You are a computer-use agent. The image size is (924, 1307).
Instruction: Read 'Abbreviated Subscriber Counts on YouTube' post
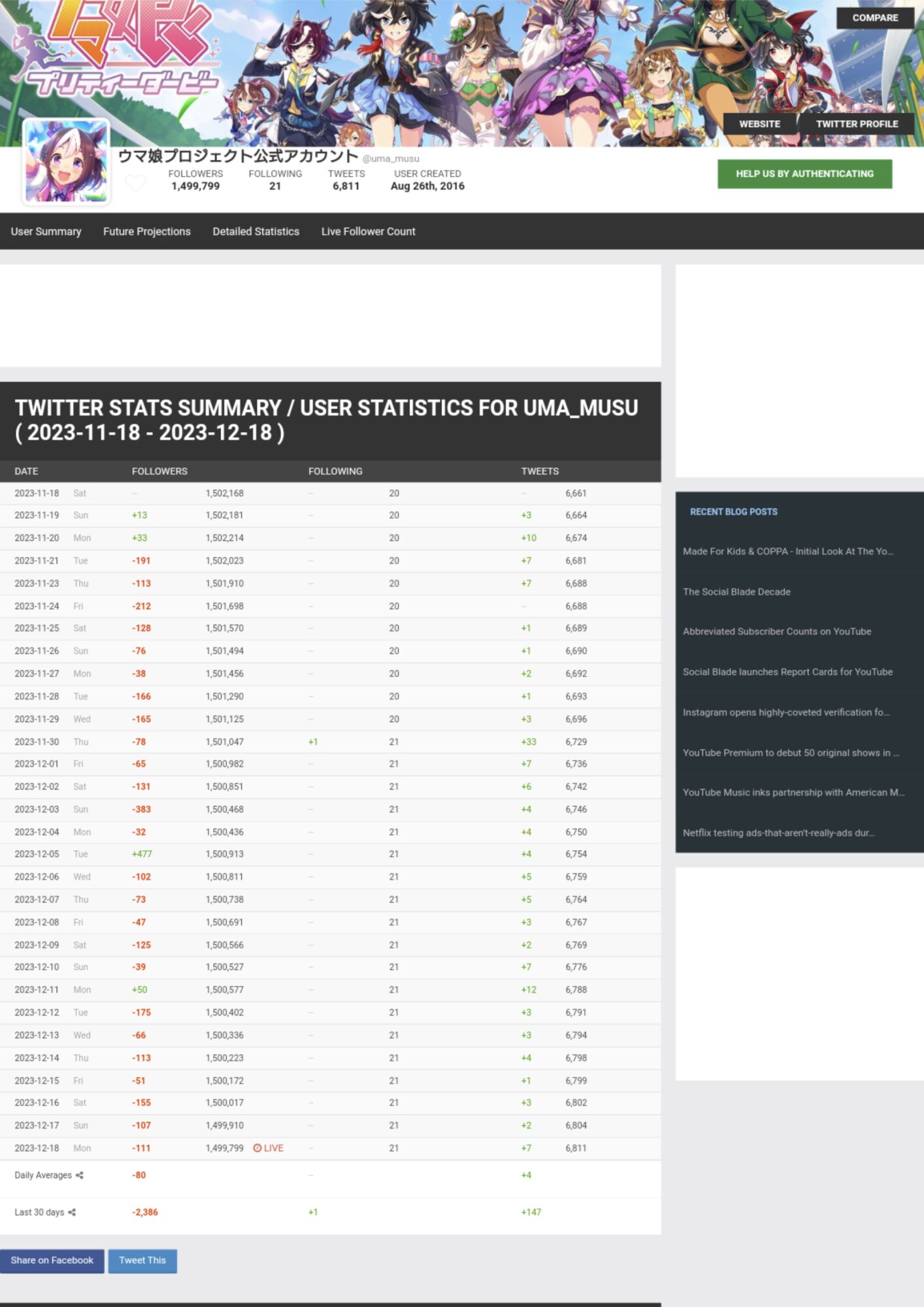tap(776, 632)
